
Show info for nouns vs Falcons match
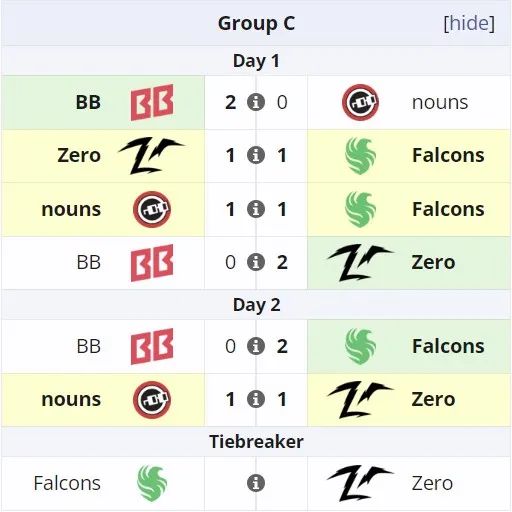(256, 209)
